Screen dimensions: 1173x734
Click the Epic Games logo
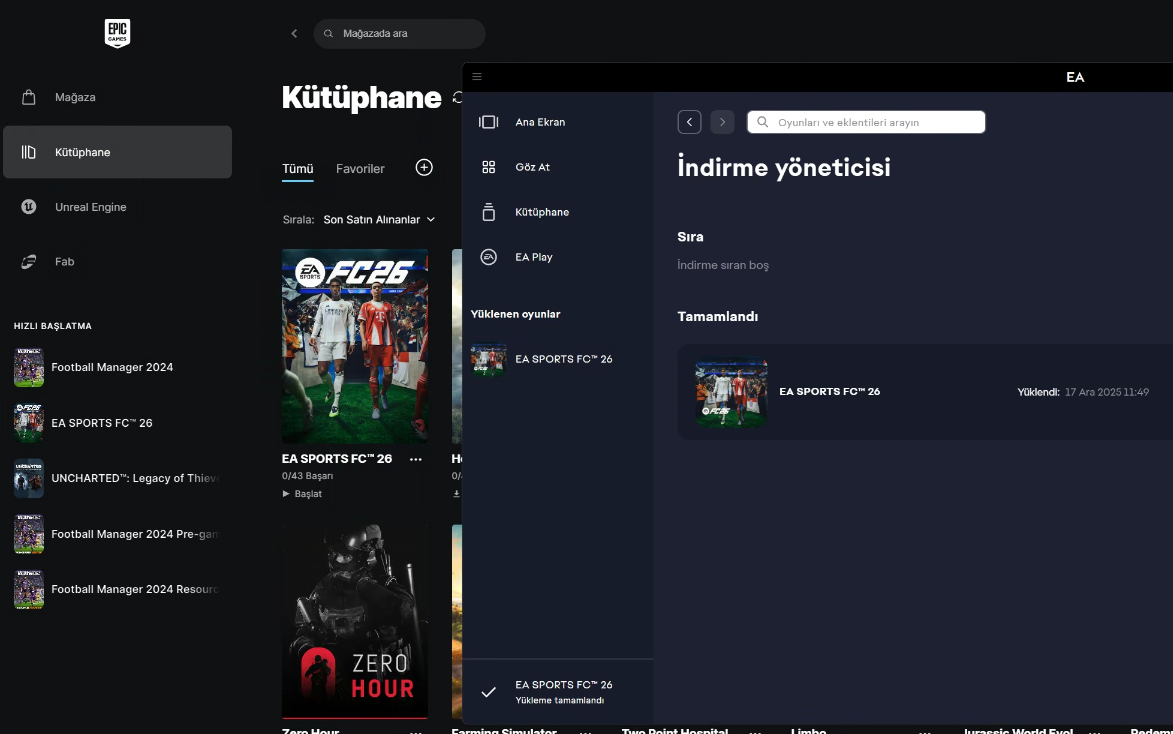click(117, 33)
